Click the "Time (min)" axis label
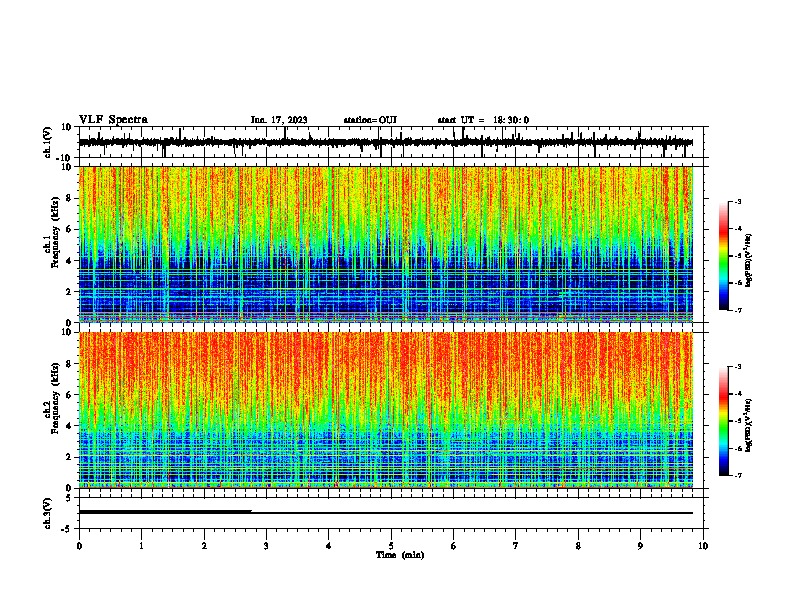 pos(400,555)
